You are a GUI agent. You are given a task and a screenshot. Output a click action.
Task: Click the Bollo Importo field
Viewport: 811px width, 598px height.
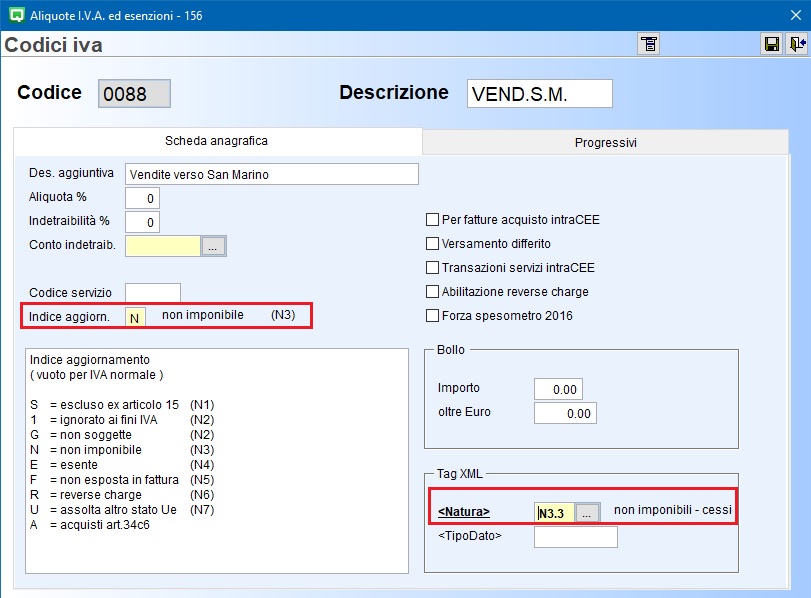558,389
